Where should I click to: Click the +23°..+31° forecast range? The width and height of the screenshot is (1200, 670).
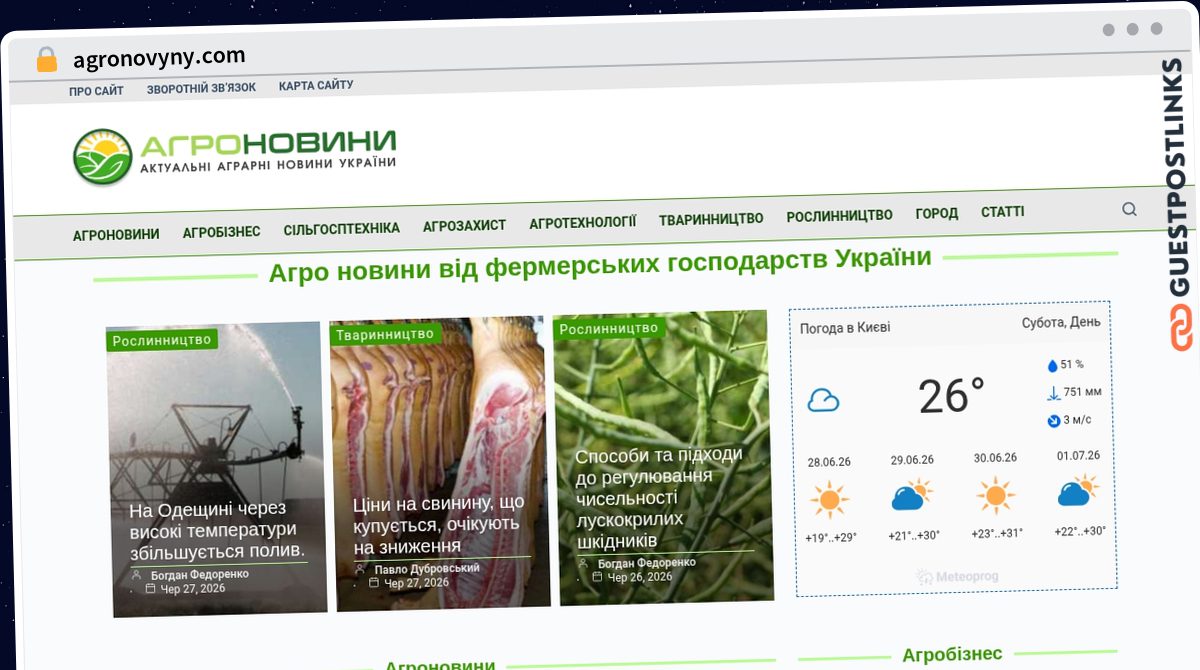pyautogui.click(x=997, y=533)
